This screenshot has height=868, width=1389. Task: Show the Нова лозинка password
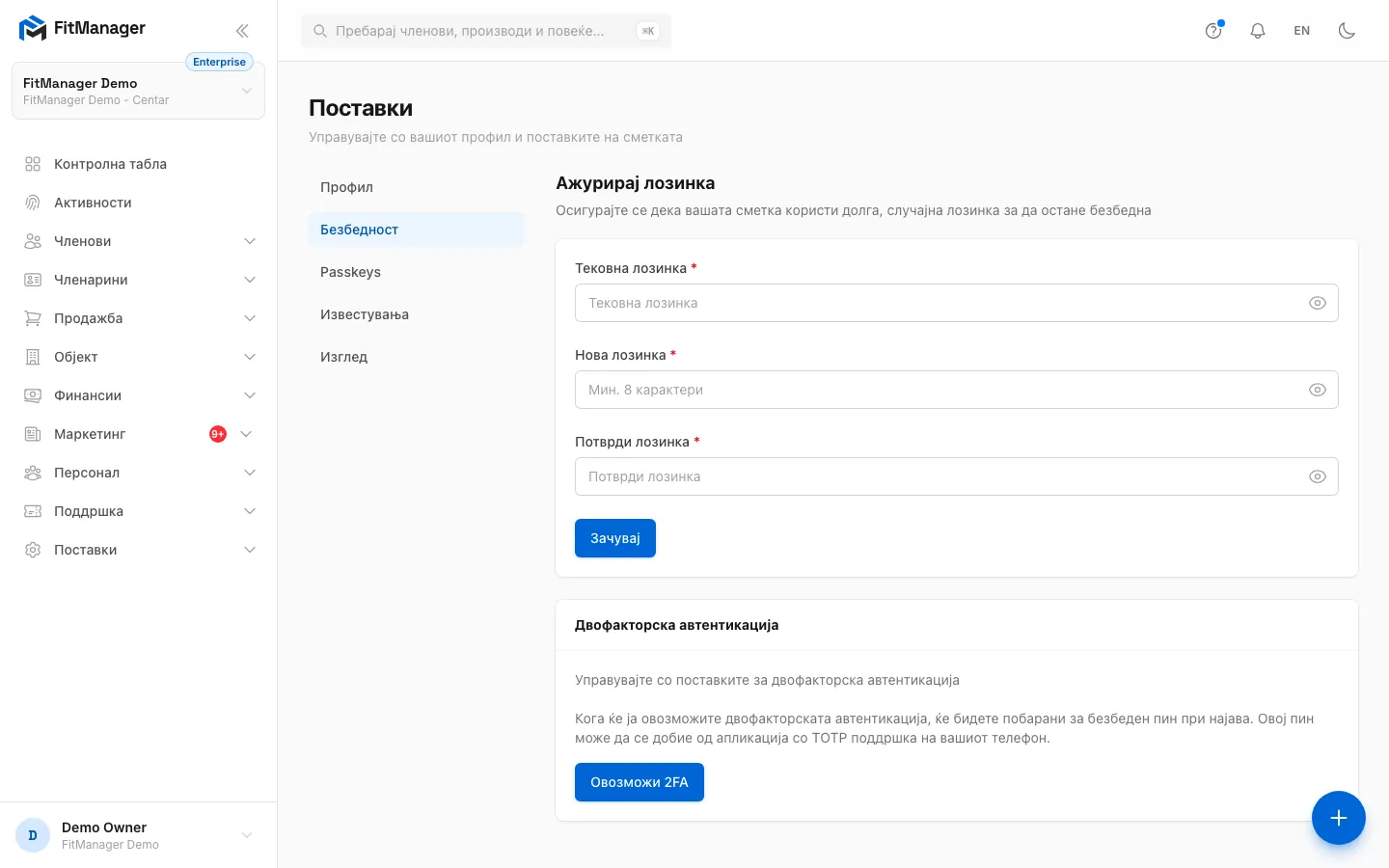coord(1318,390)
